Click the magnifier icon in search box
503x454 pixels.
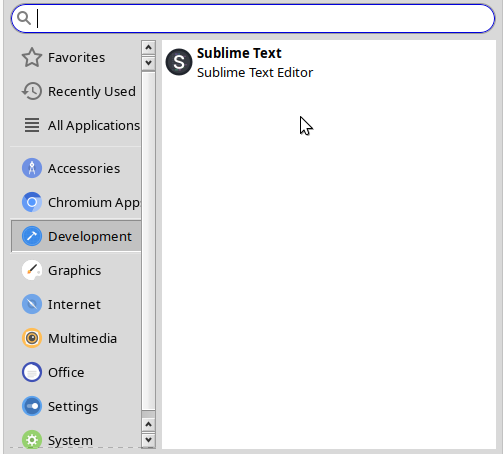tap(24, 18)
